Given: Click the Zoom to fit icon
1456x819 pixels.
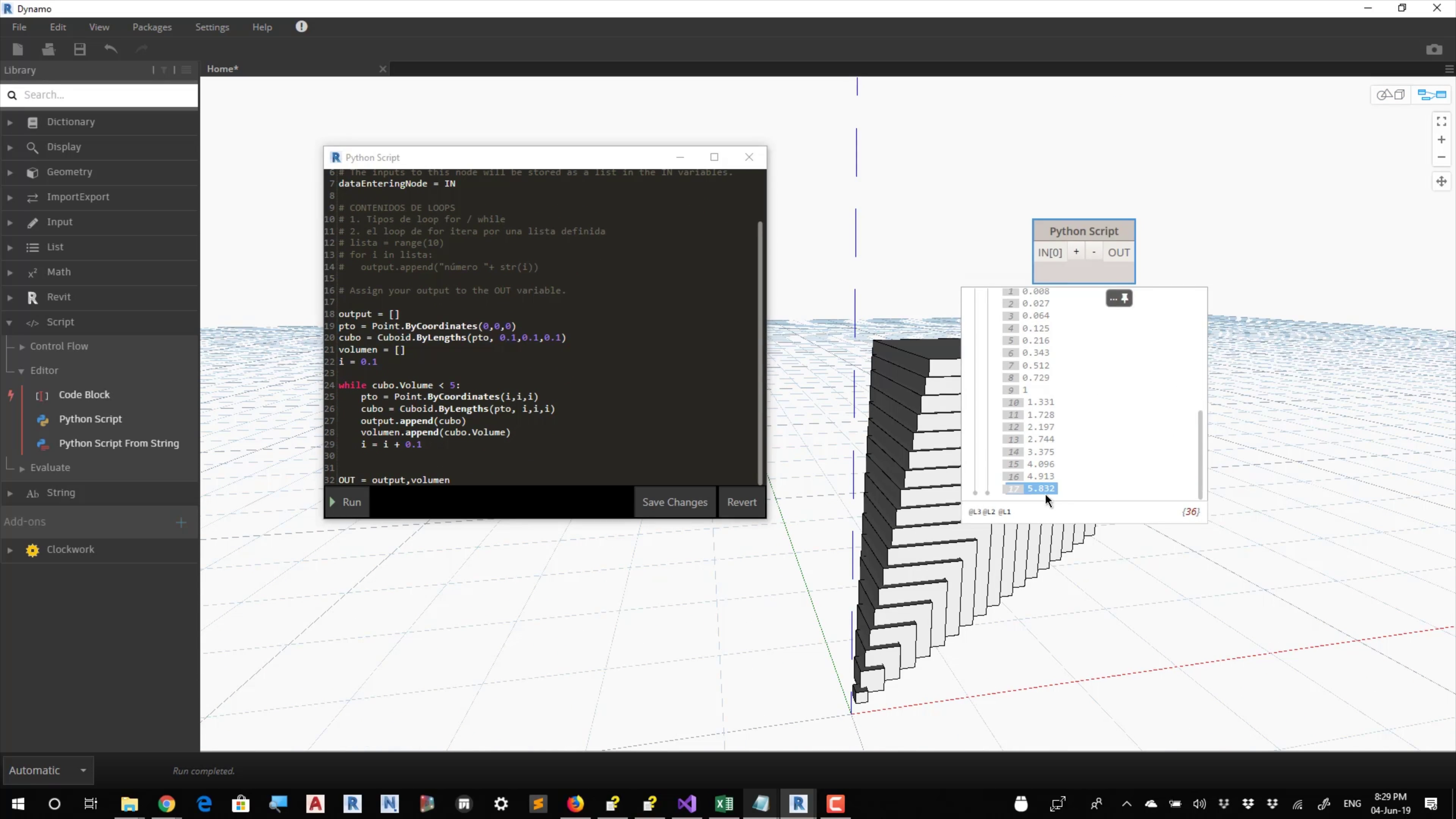Looking at the screenshot, I should (1441, 121).
